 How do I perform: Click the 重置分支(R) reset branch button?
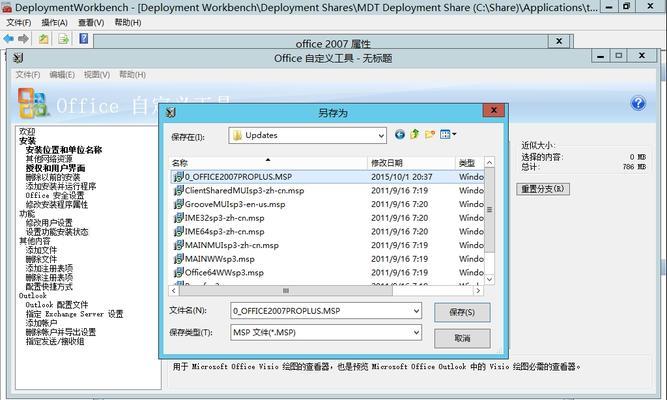tap(543, 189)
